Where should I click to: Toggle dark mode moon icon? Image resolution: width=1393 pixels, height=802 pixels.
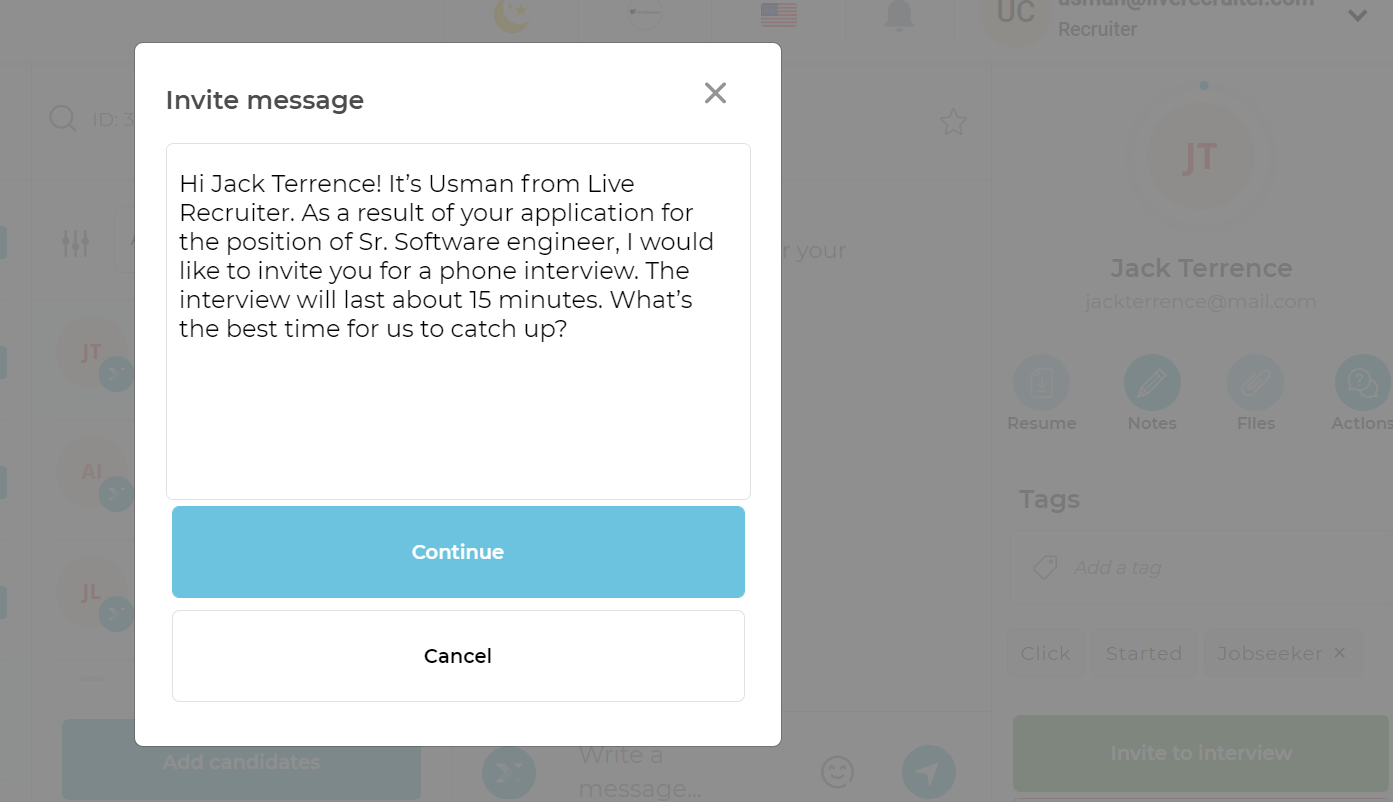click(512, 15)
